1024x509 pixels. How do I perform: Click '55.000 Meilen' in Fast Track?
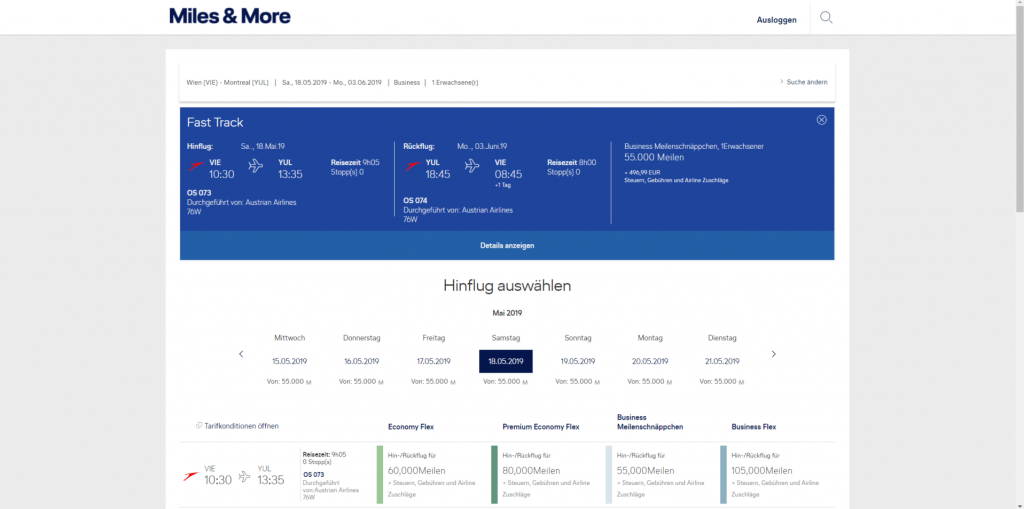[654, 157]
